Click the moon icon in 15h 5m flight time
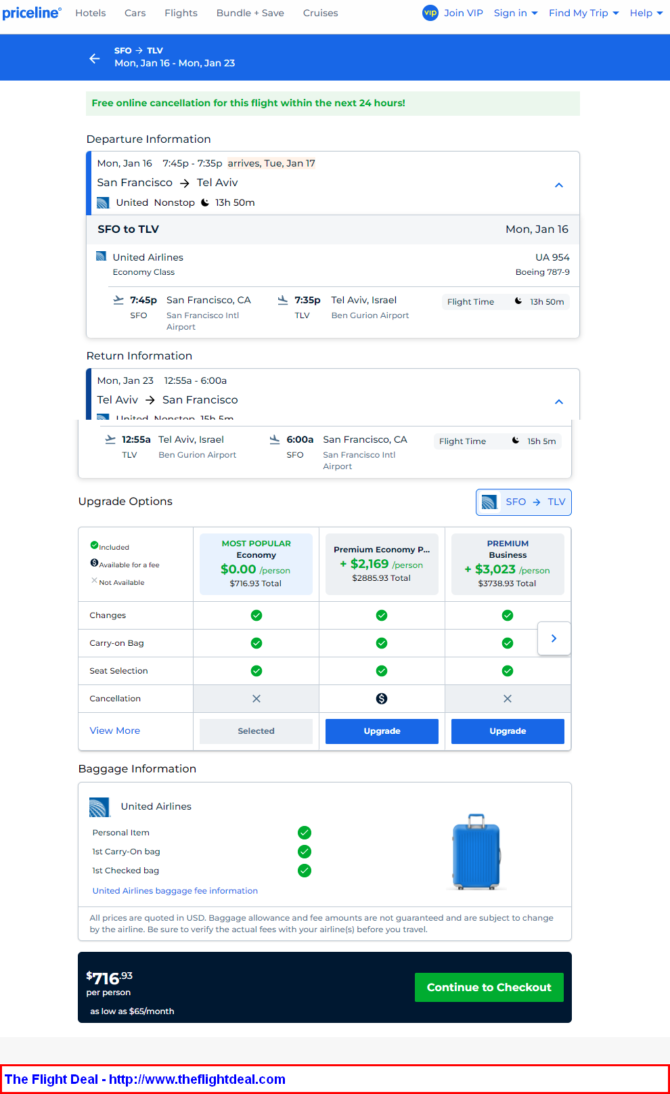670x1094 pixels. (516, 441)
